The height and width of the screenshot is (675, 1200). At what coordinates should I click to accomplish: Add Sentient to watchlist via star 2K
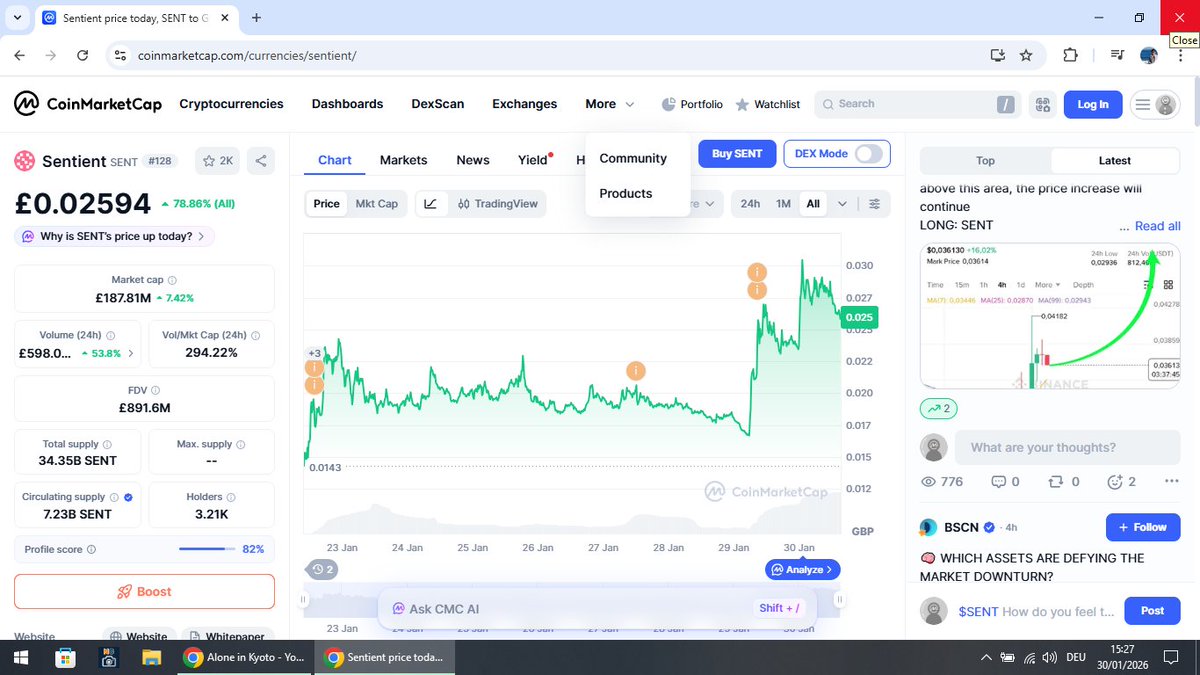point(217,160)
